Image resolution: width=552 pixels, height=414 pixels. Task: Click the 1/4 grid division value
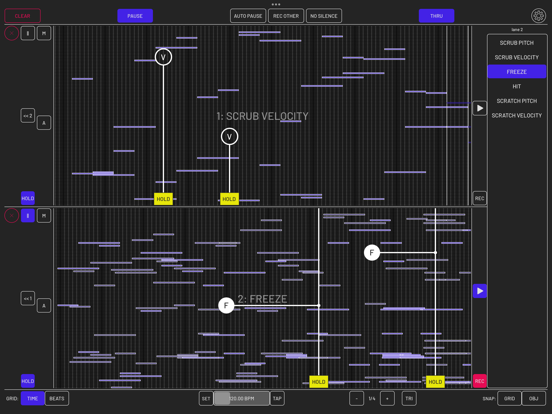(x=372, y=399)
